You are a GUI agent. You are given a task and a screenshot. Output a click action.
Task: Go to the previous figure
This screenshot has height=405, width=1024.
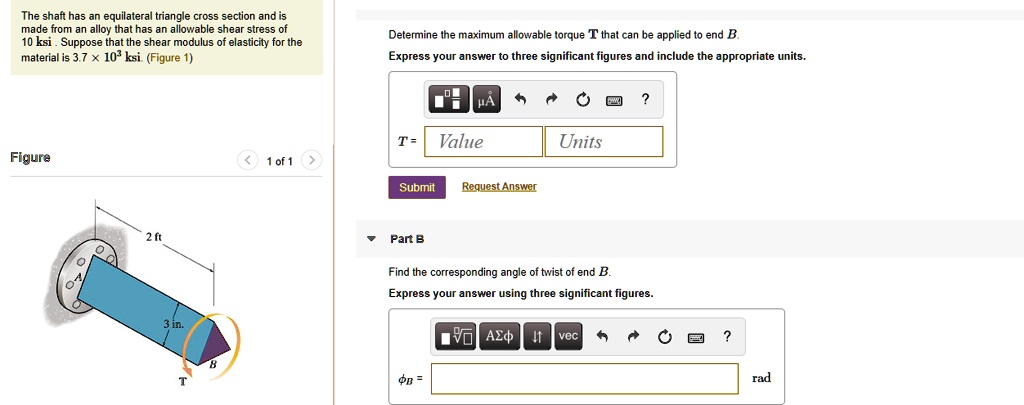point(248,160)
